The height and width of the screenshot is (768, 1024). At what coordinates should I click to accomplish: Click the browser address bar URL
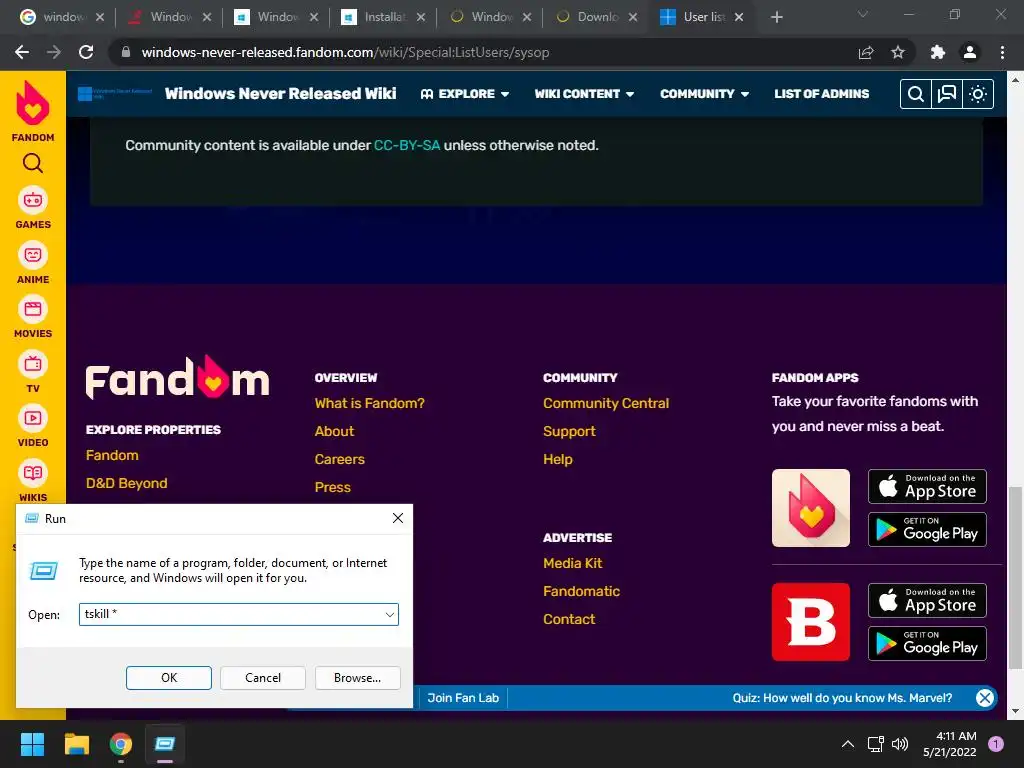[345, 52]
